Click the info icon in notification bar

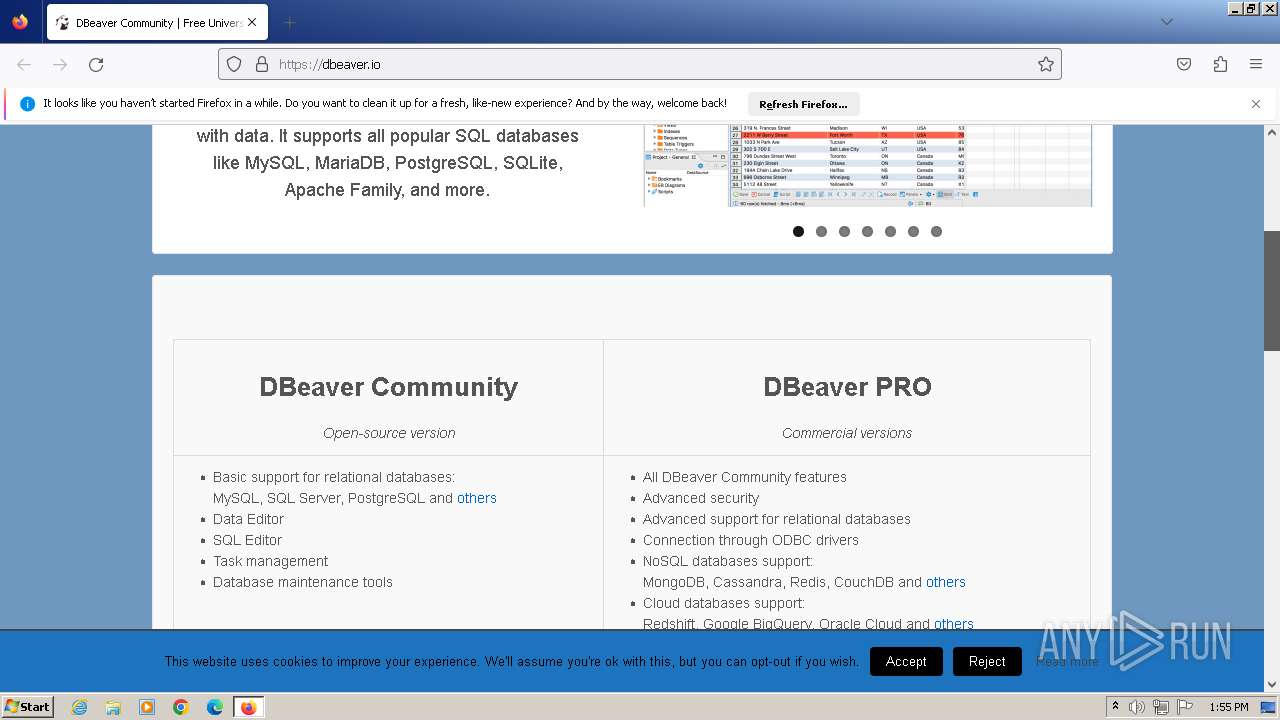(27, 104)
